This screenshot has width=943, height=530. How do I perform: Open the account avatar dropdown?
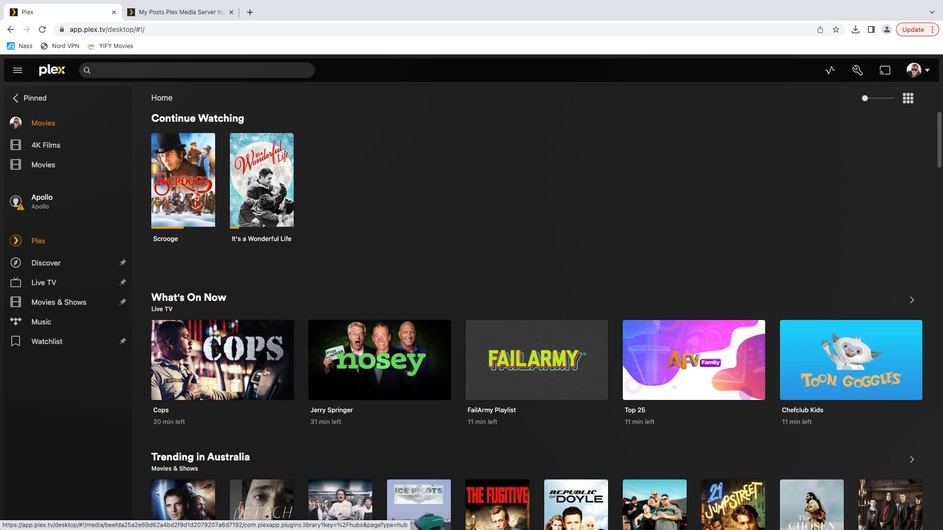(x=918, y=70)
